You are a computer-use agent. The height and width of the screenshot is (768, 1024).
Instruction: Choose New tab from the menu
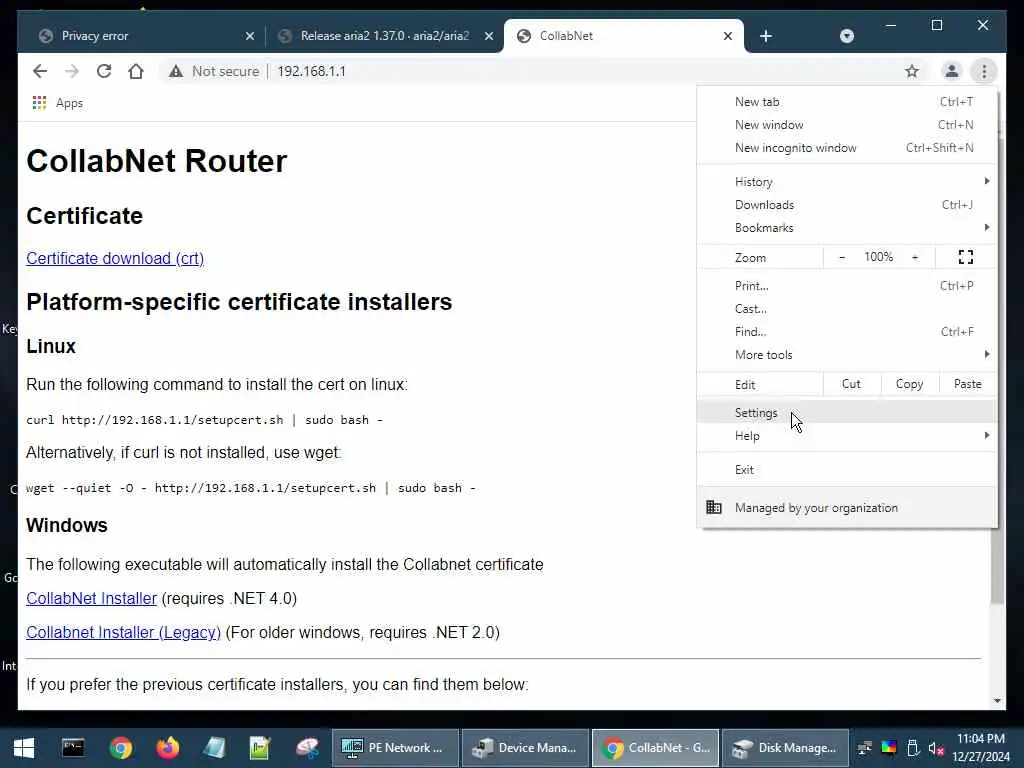847,102
